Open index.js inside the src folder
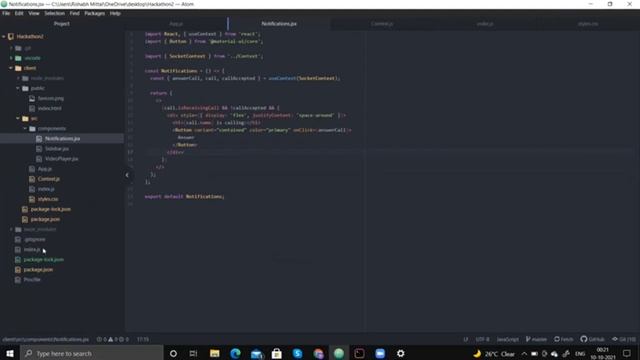 click(46, 189)
